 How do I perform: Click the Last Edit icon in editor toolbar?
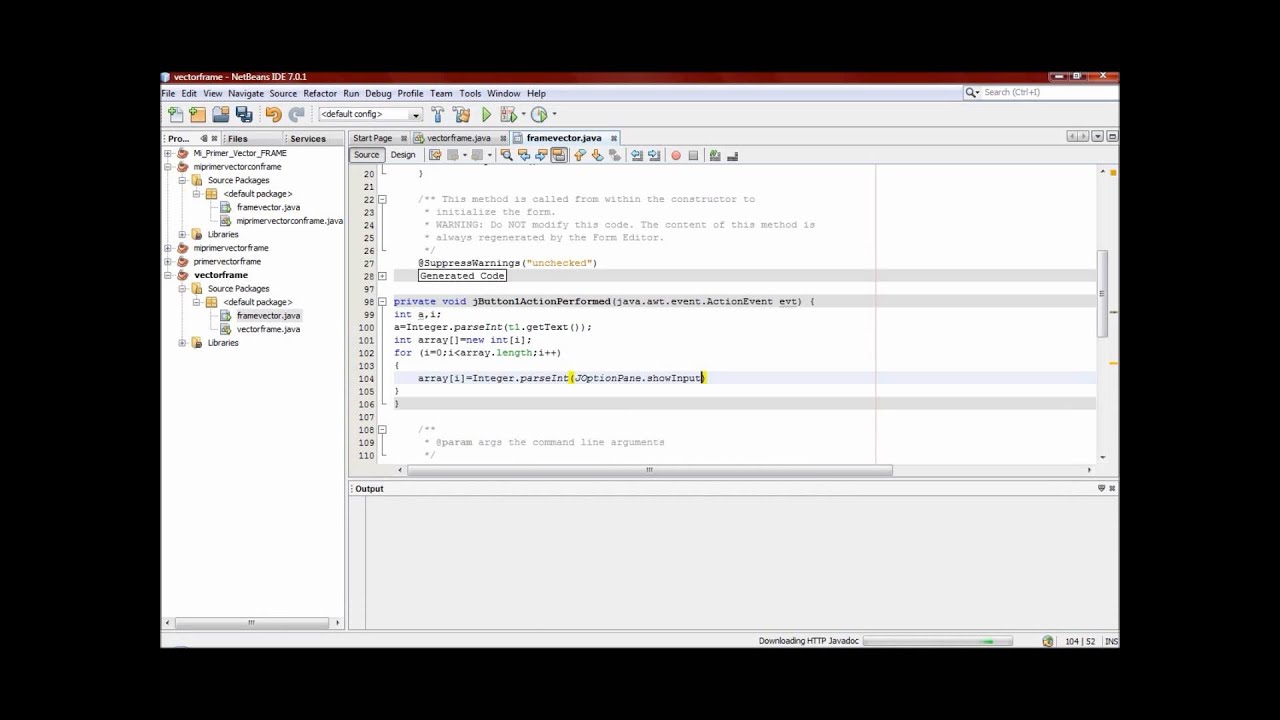[435, 155]
